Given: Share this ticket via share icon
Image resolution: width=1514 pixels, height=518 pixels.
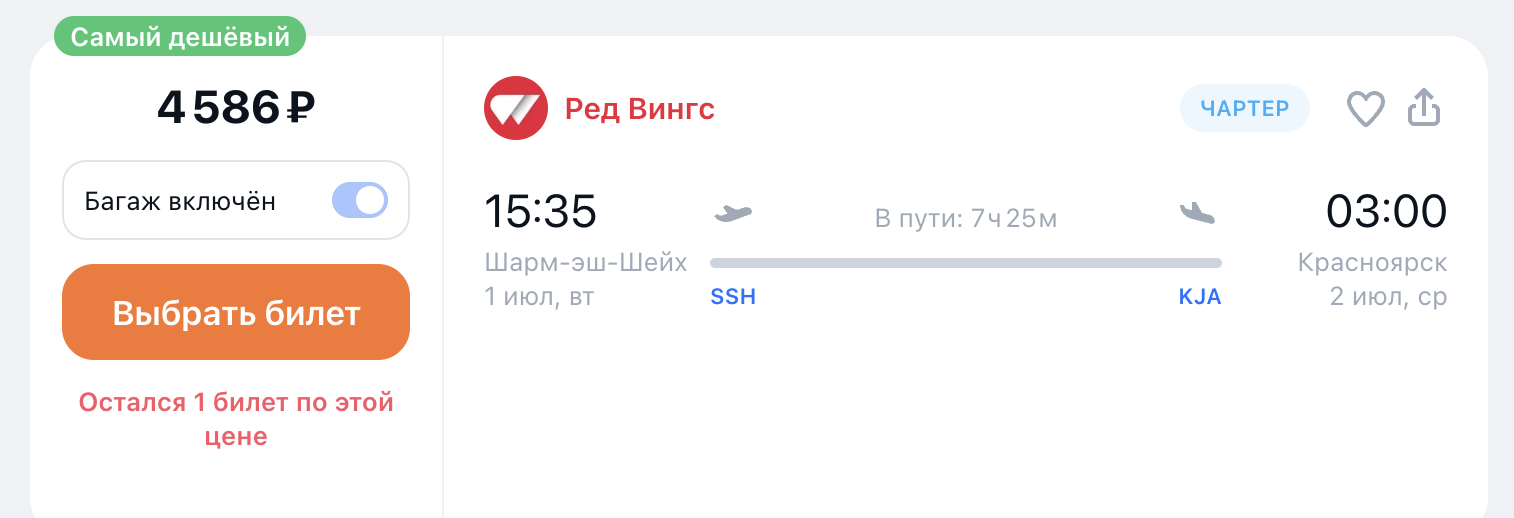Looking at the screenshot, I should pyautogui.click(x=1424, y=107).
